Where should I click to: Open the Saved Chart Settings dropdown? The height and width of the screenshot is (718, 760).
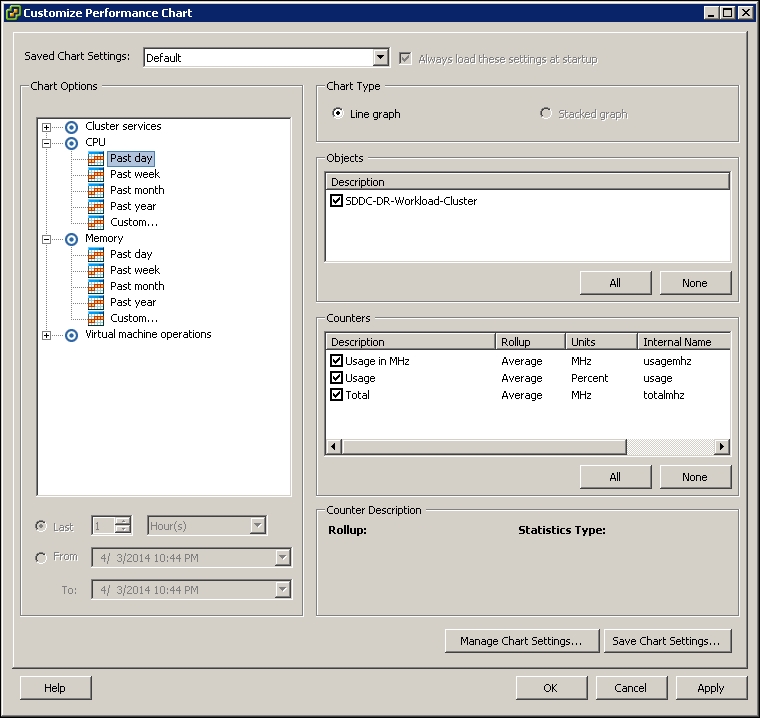(381, 58)
